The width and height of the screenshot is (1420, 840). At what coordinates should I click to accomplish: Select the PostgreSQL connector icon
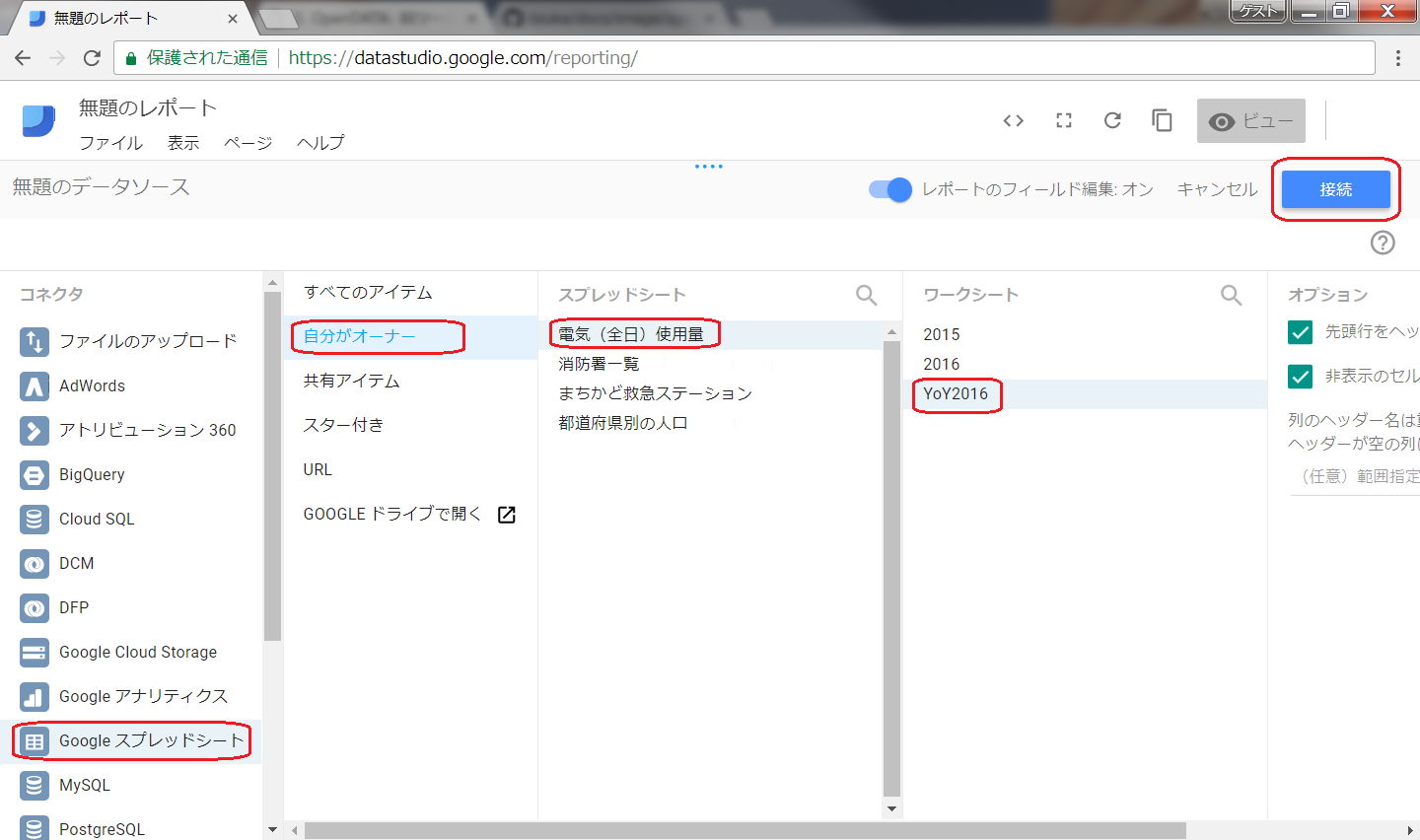35,828
